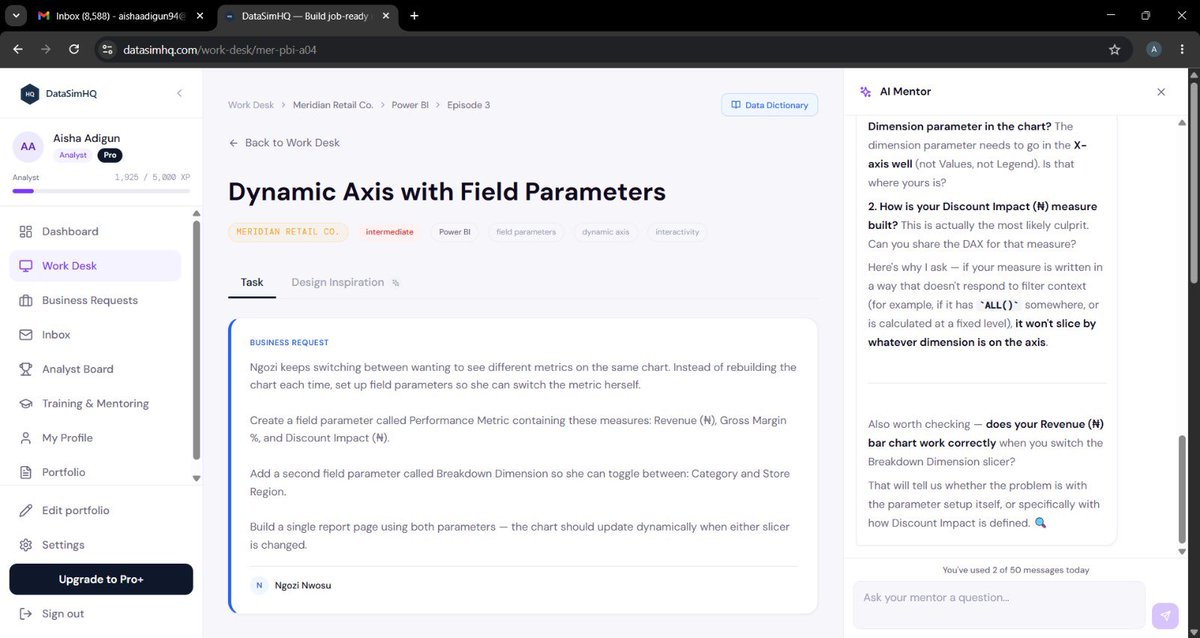
Task: Open Edit portfolio
Action: (x=100, y=511)
